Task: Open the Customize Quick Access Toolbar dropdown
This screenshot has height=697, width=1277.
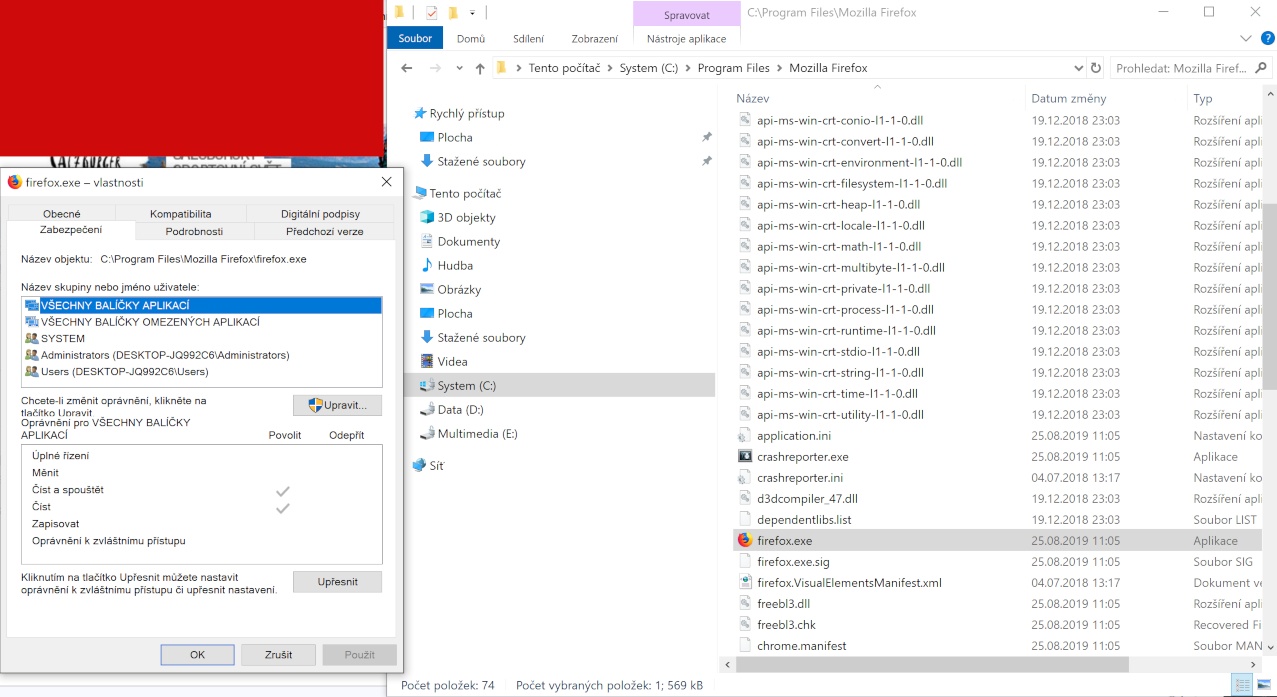Action: (472, 13)
